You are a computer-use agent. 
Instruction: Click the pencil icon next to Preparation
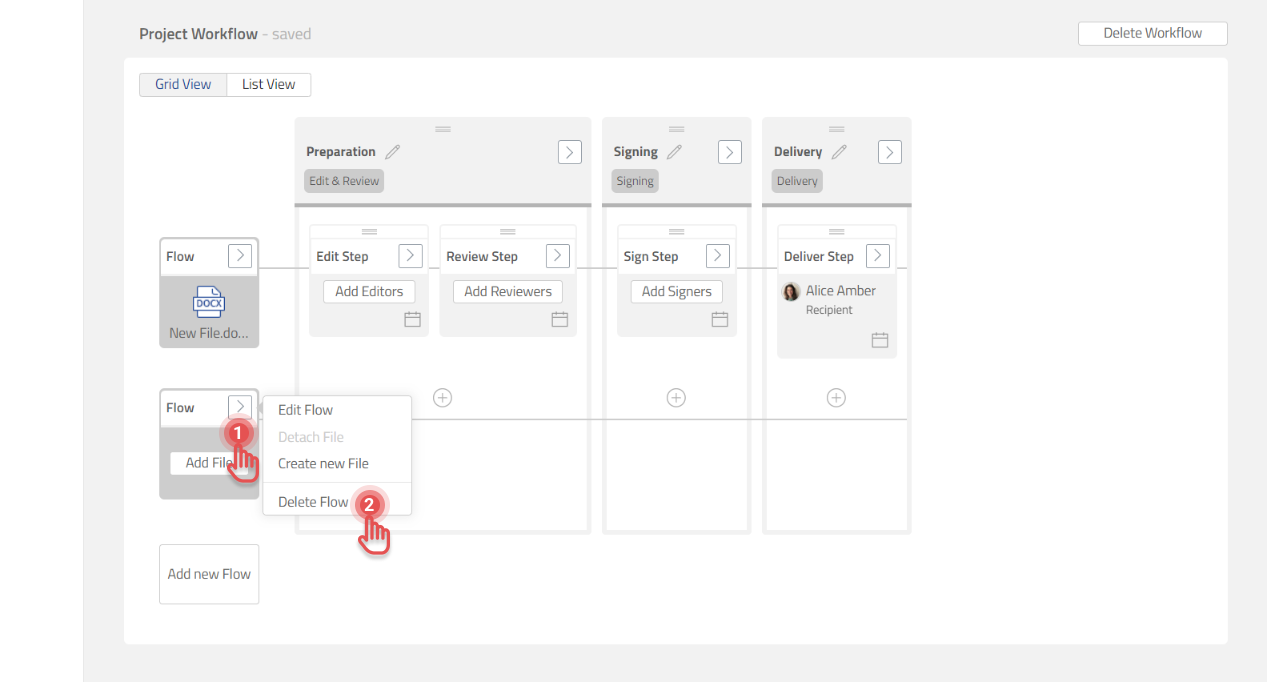393,152
